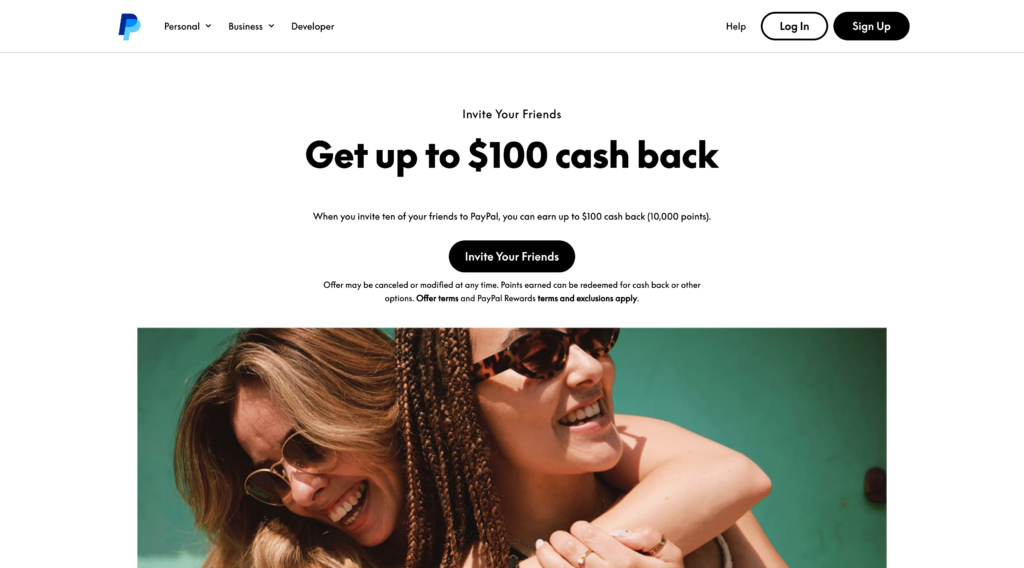
Task: Click the invite ten friends description text
Action: [511, 216]
